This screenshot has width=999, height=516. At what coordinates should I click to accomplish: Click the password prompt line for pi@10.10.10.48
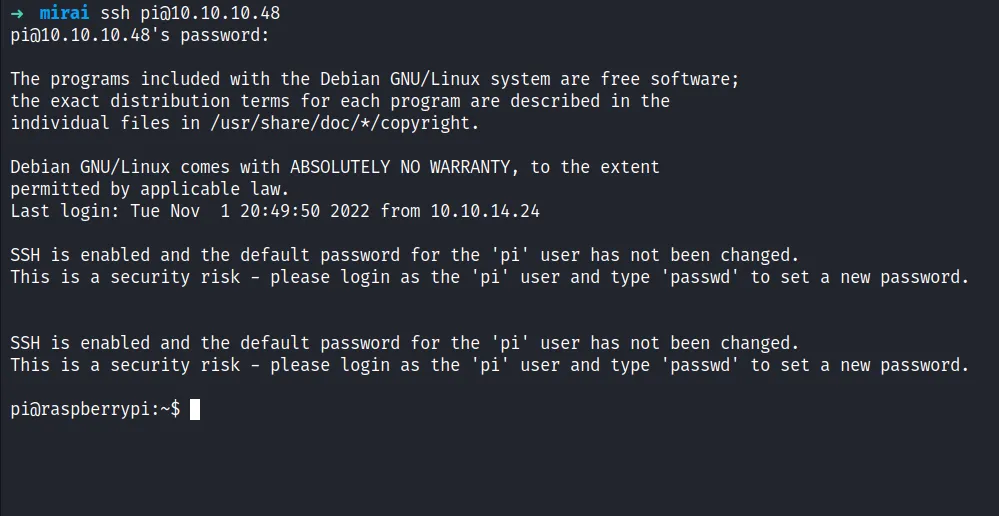click(x=140, y=36)
